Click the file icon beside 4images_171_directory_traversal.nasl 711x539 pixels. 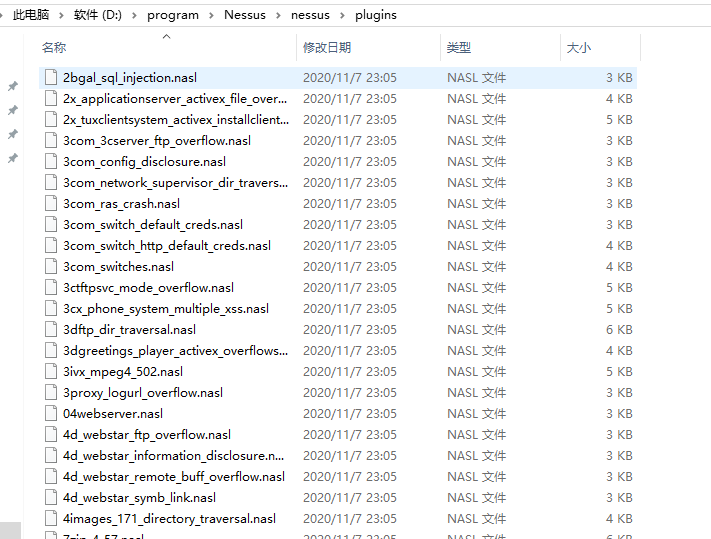pyautogui.click(x=51, y=519)
